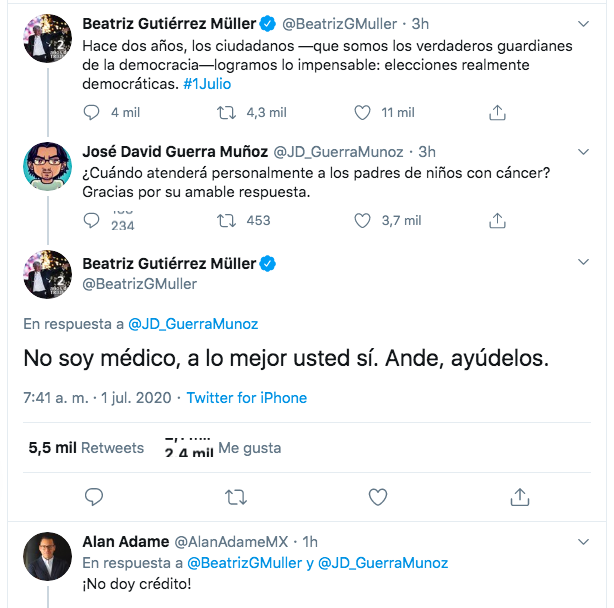Retweet the main tweet "No soy médico"

(237, 496)
